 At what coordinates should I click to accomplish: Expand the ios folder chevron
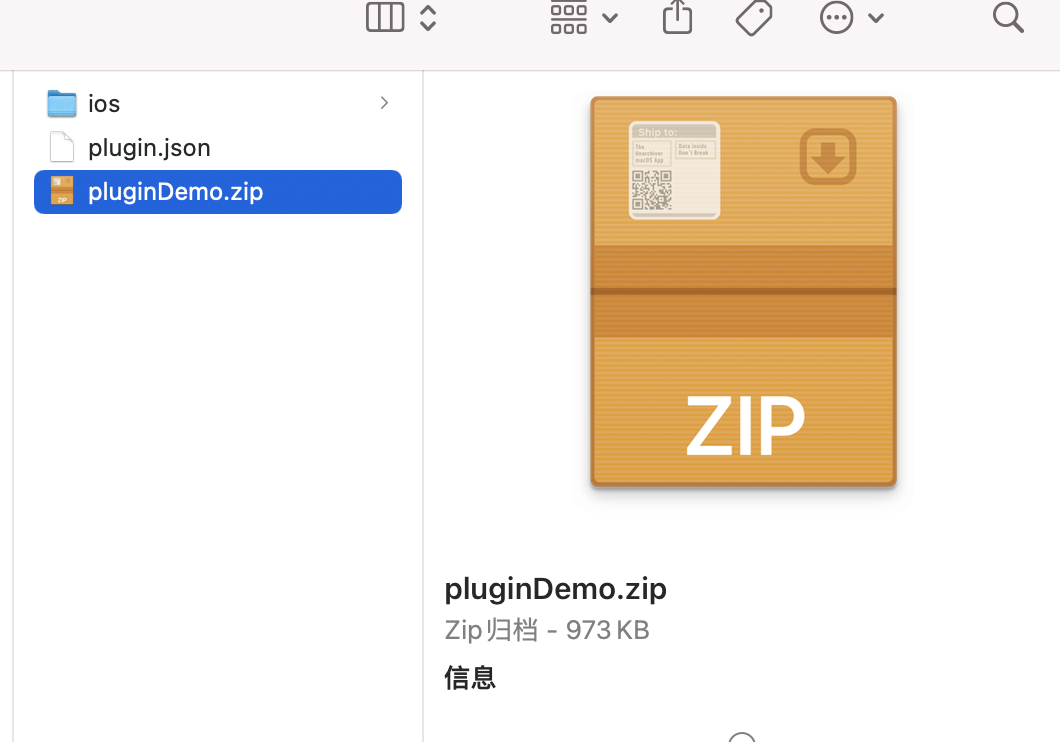point(384,103)
